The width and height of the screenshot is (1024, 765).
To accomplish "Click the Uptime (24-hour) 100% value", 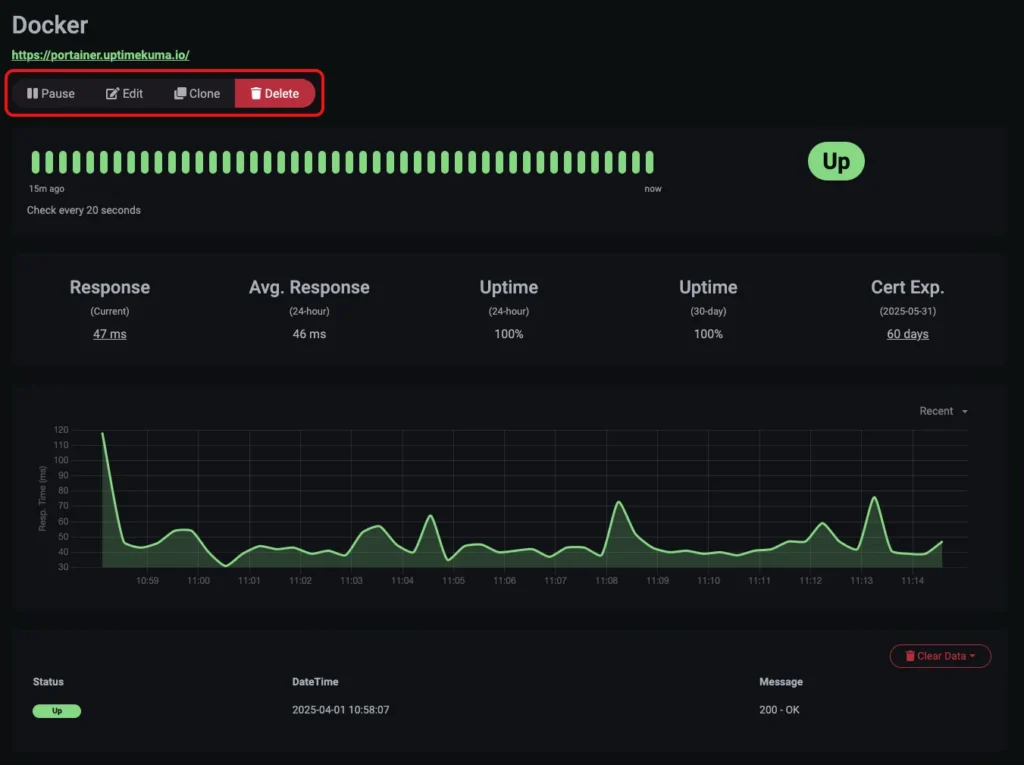I will [x=509, y=334].
